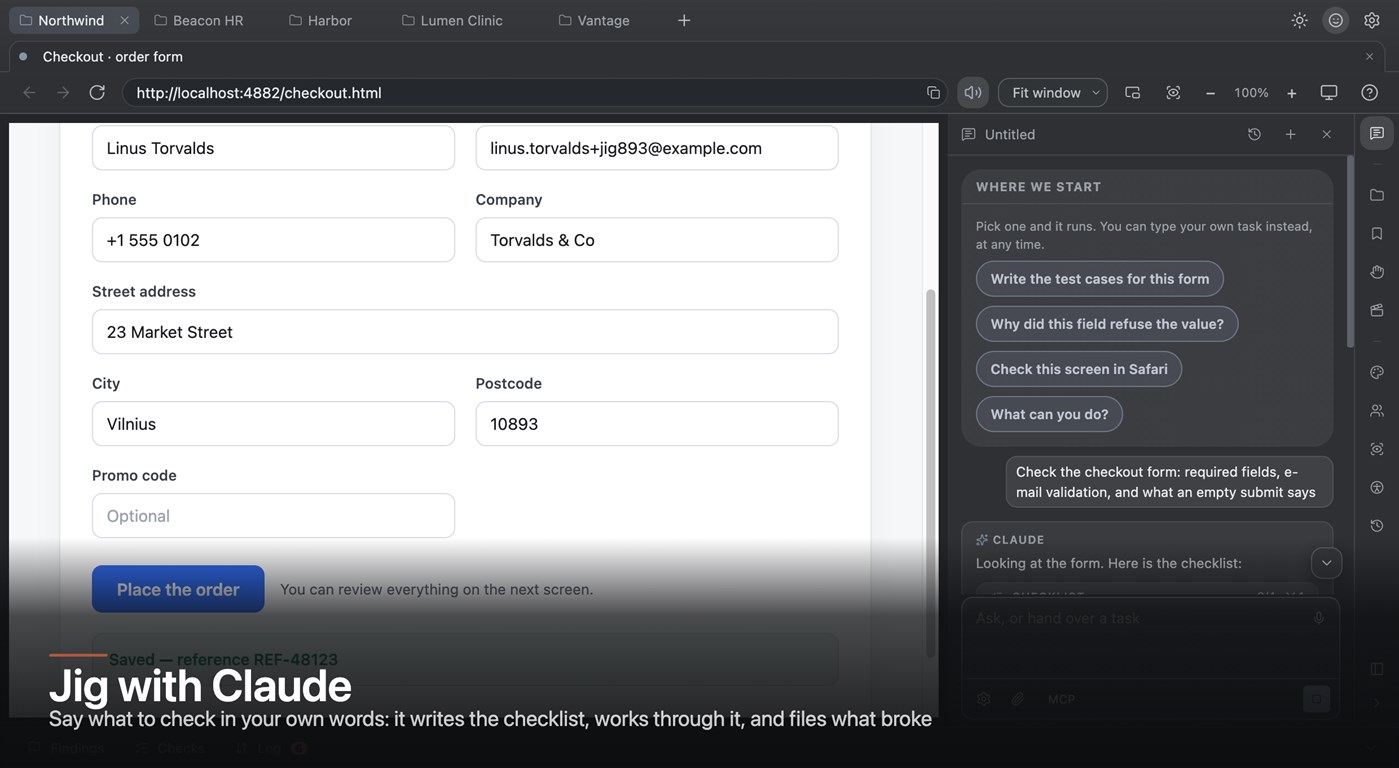The image size is (1399, 768).
Task: Click the Promo code field
Action: click(273, 516)
